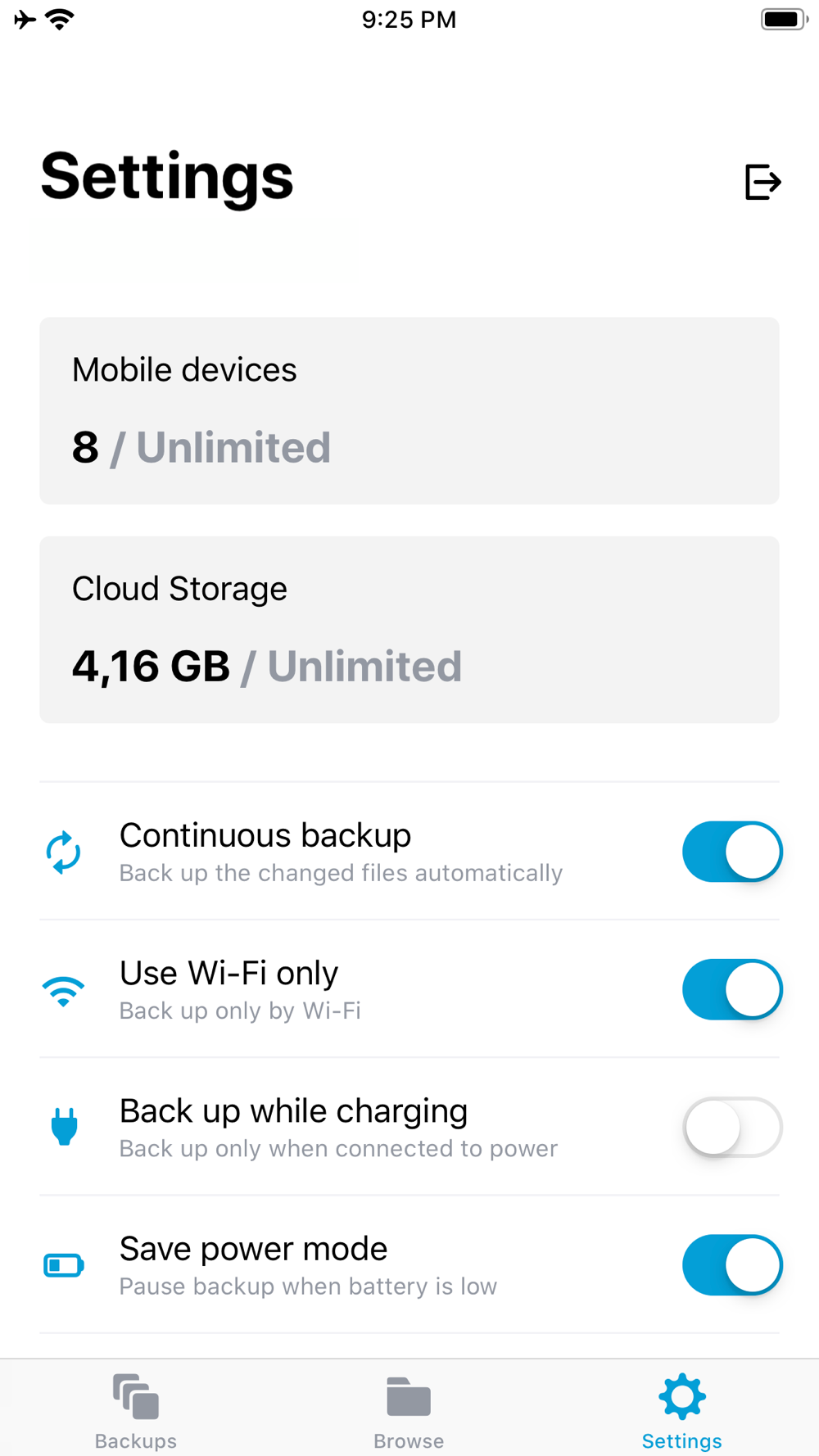Tap the Settings gear icon
The width and height of the screenshot is (819, 1456).
pyautogui.click(x=682, y=1396)
